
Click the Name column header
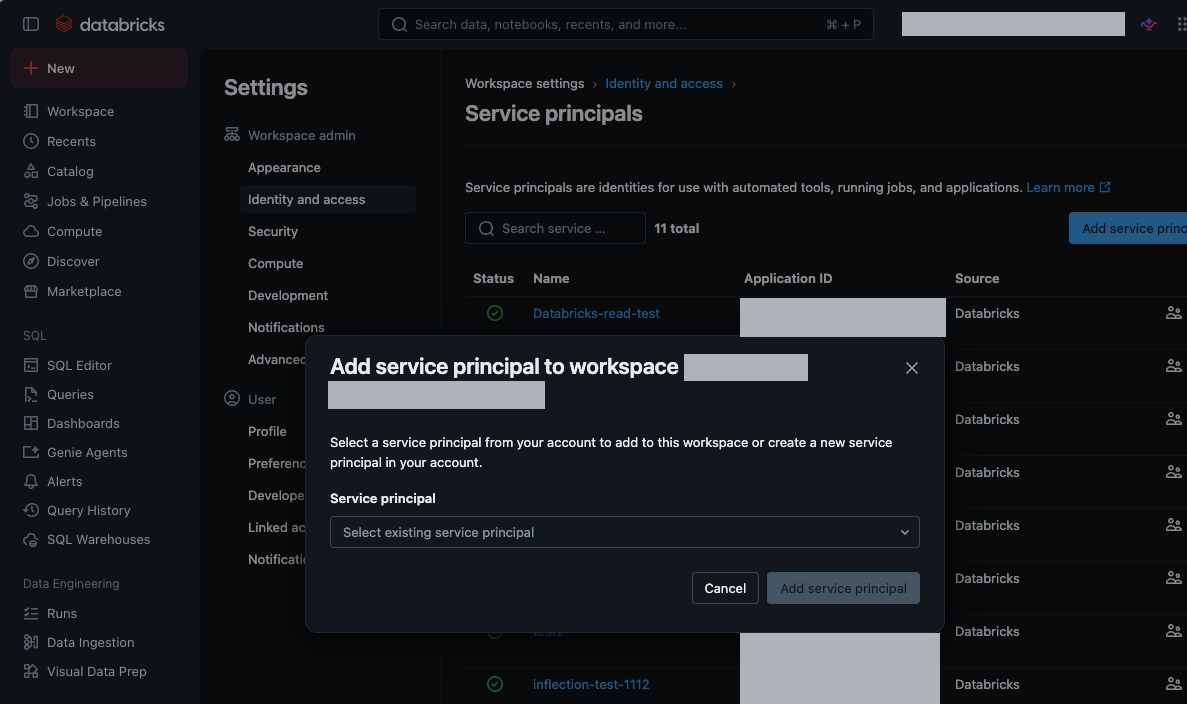pos(551,279)
